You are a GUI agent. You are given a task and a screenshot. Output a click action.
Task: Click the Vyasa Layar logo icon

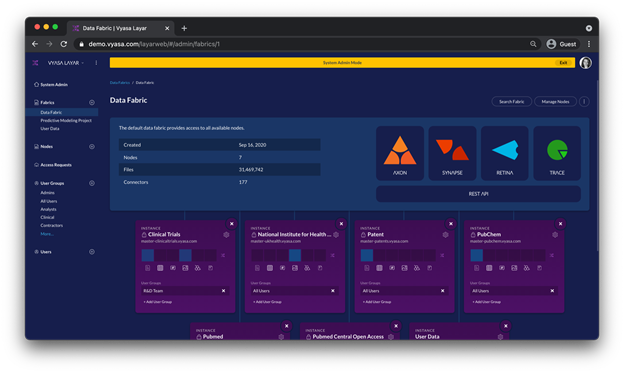point(35,63)
